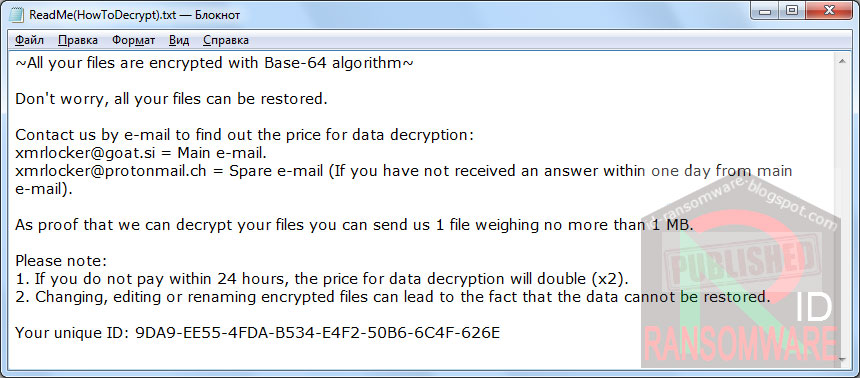Viewport: 860px width, 378px height.
Task: Open the Справка menu
Action: [x=225, y=40]
